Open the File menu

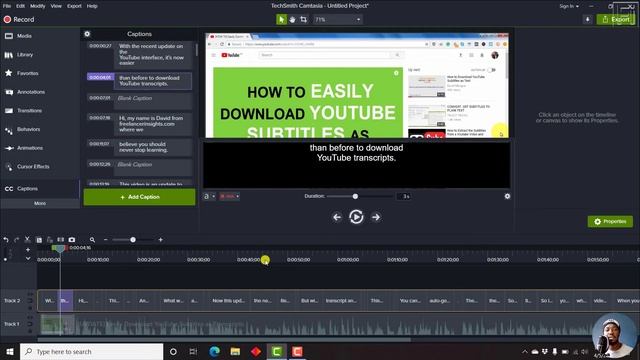(7, 6)
